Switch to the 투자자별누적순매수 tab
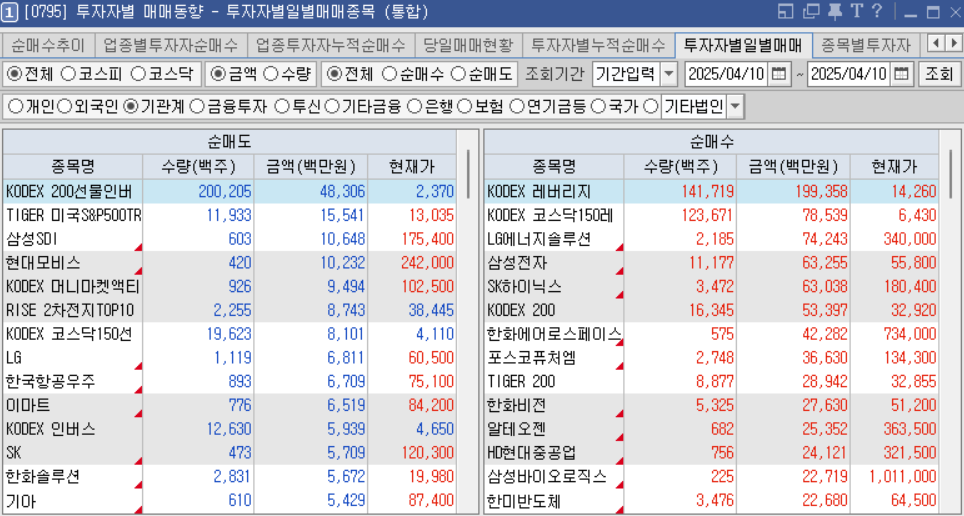This screenshot has width=964, height=516. click(598, 44)
